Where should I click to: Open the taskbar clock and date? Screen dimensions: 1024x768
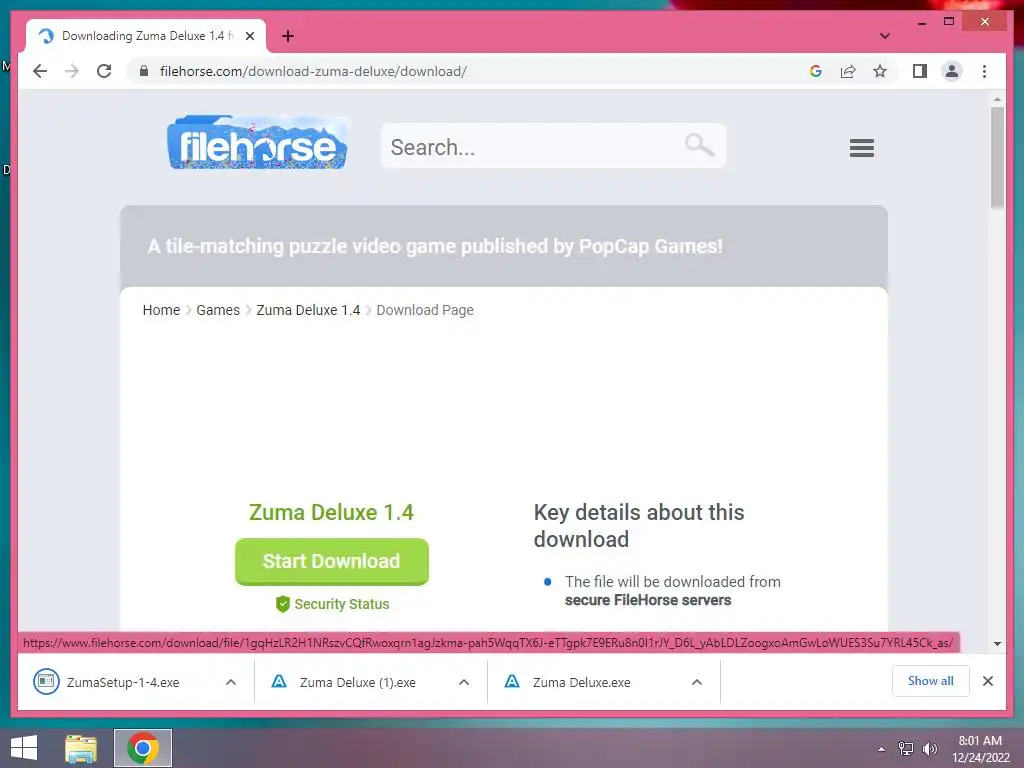tap(980, 749)
